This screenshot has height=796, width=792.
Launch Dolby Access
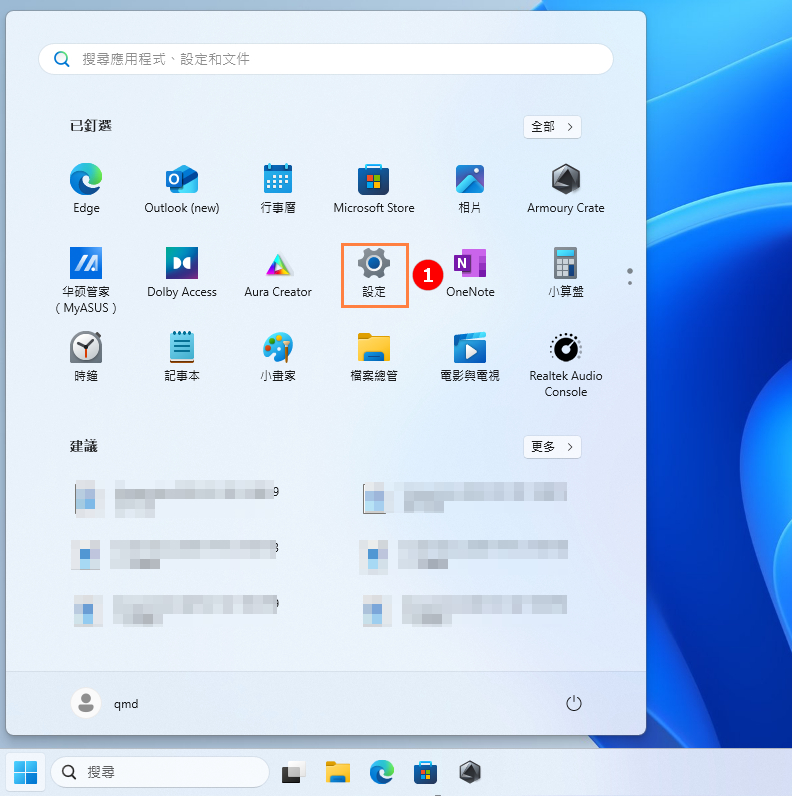pyautogui.click(x=182, y=274)
